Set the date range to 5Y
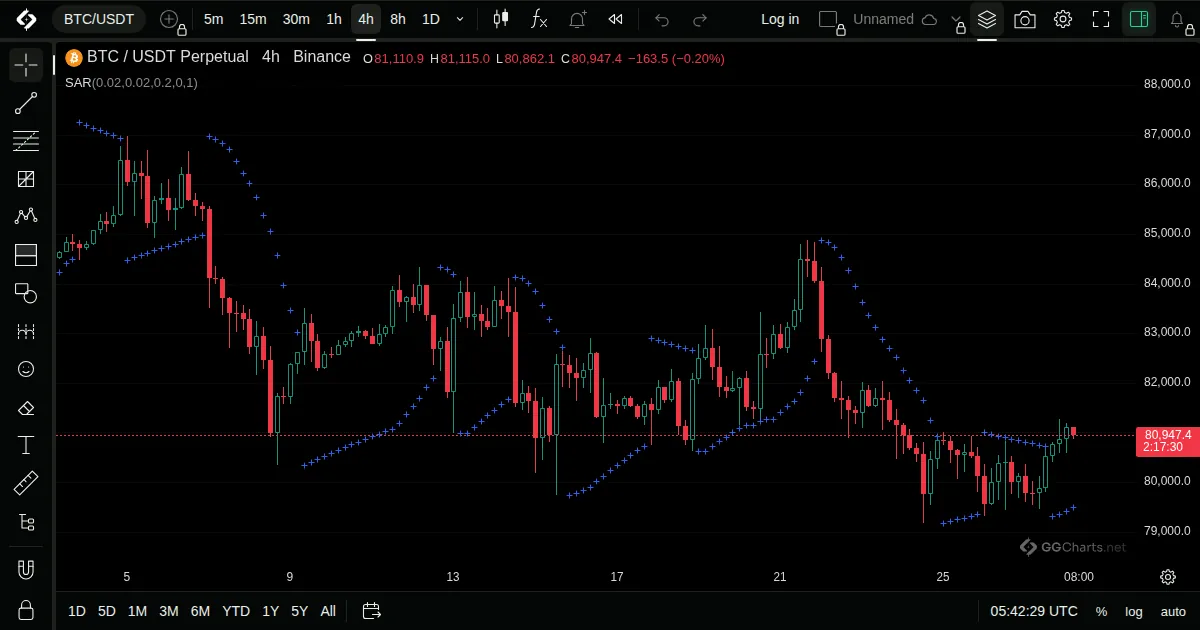Screen dimensions: 1200x630 (300, 611)
